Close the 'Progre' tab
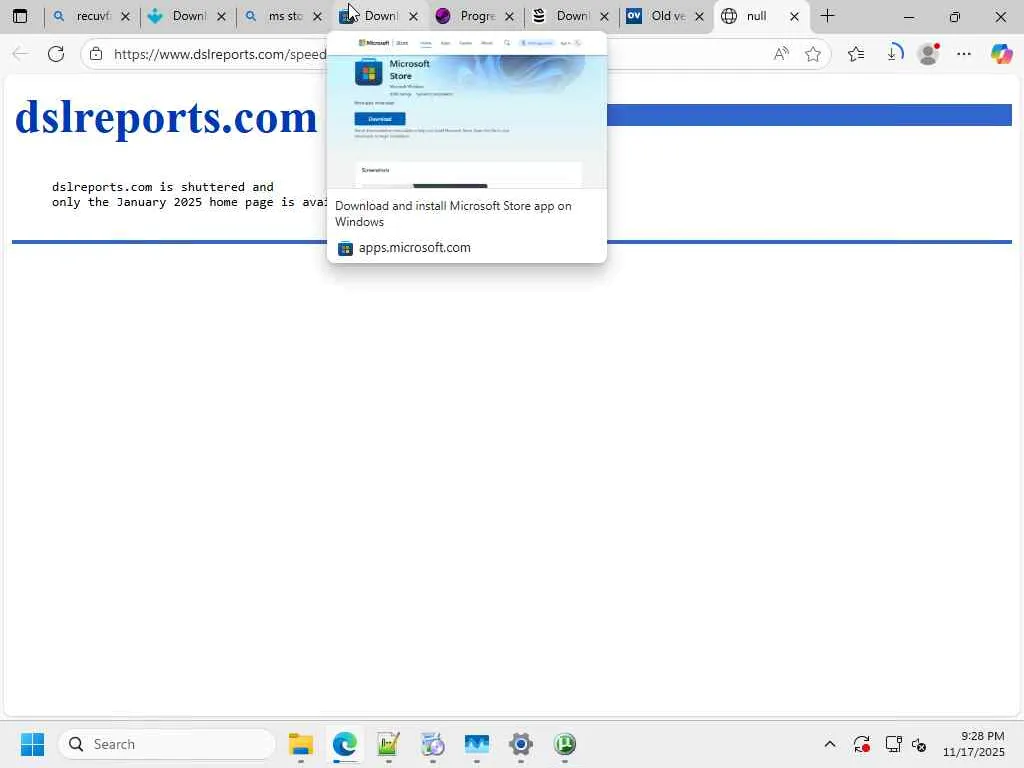The image size is (1024, 768). pyautogui.click(x=509, y=16)
